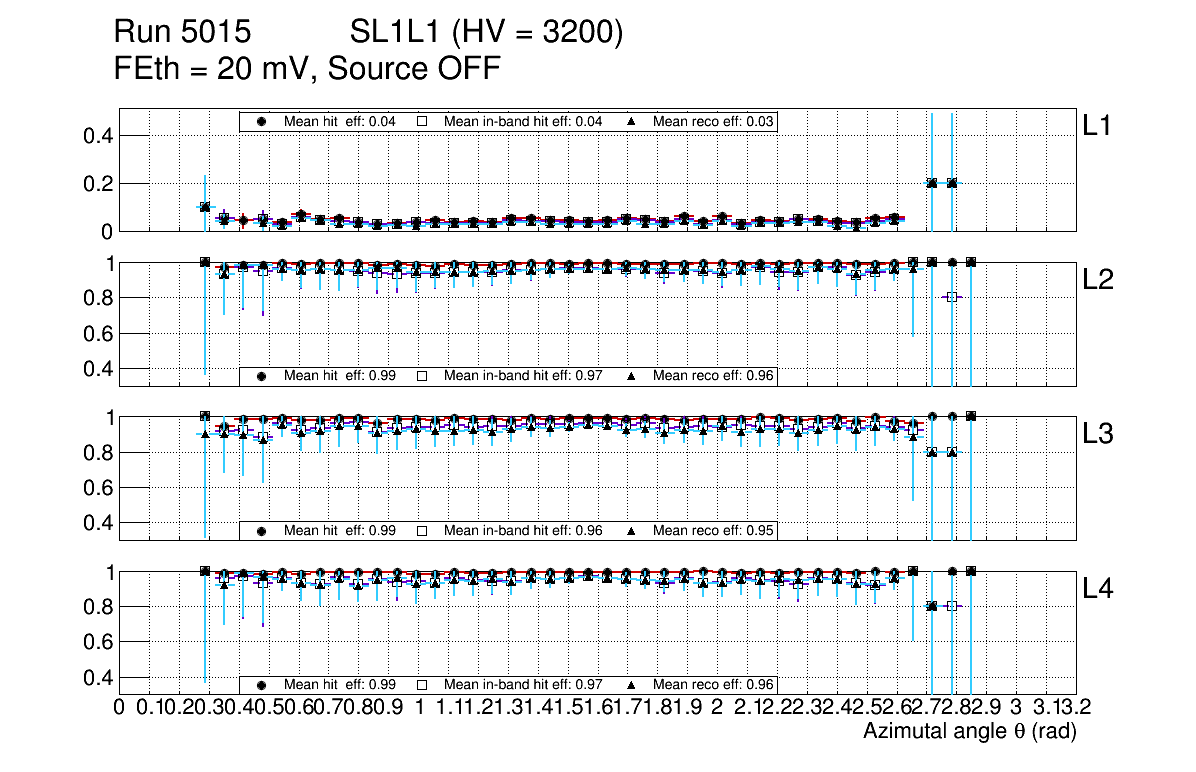The image size is (1196, 772).
Task: Click the 'Azimutal angle θ (rad)' axis title
Action: tap(969, 733)
